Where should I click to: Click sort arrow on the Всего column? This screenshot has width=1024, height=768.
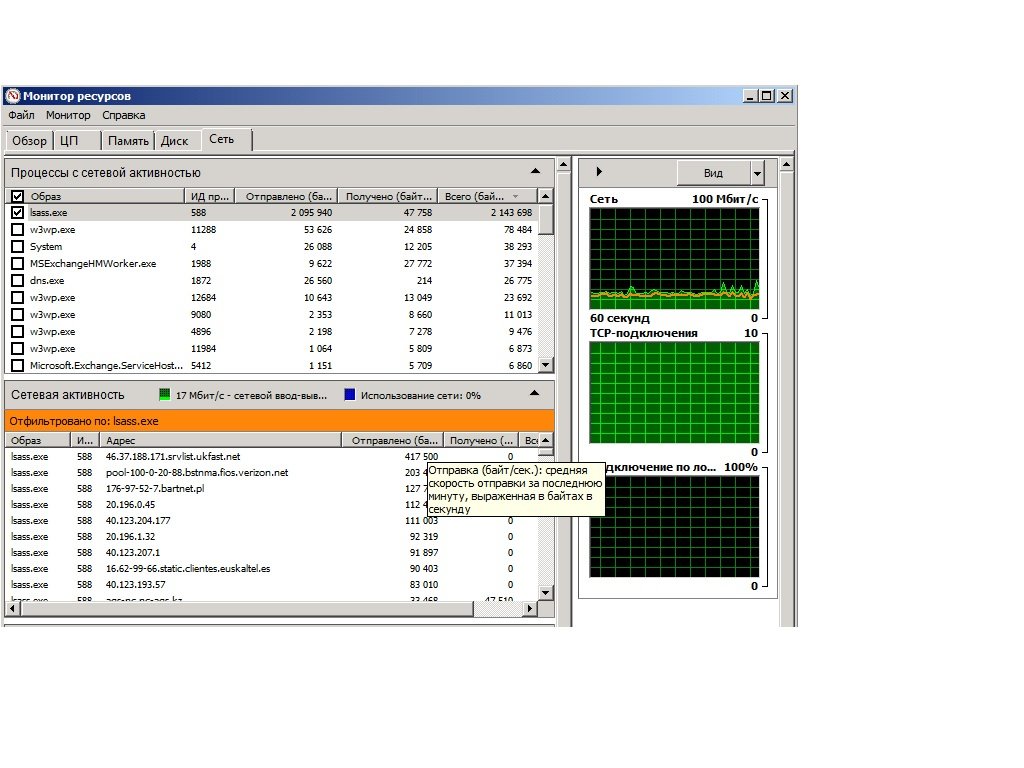[516, 197]
